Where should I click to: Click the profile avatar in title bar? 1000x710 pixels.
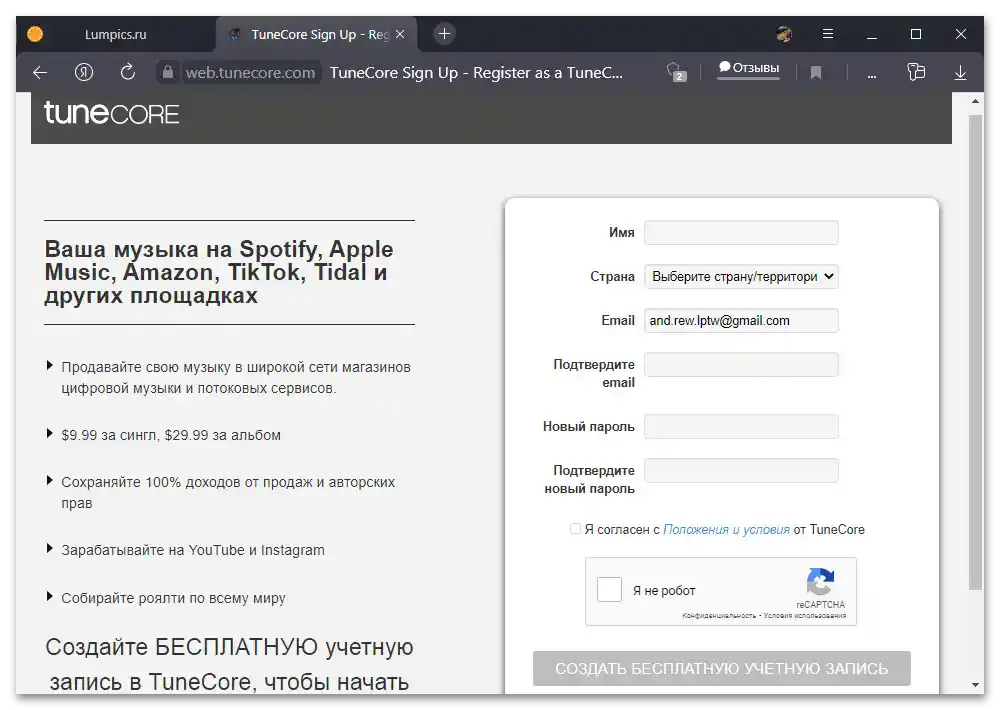point(784,34)
